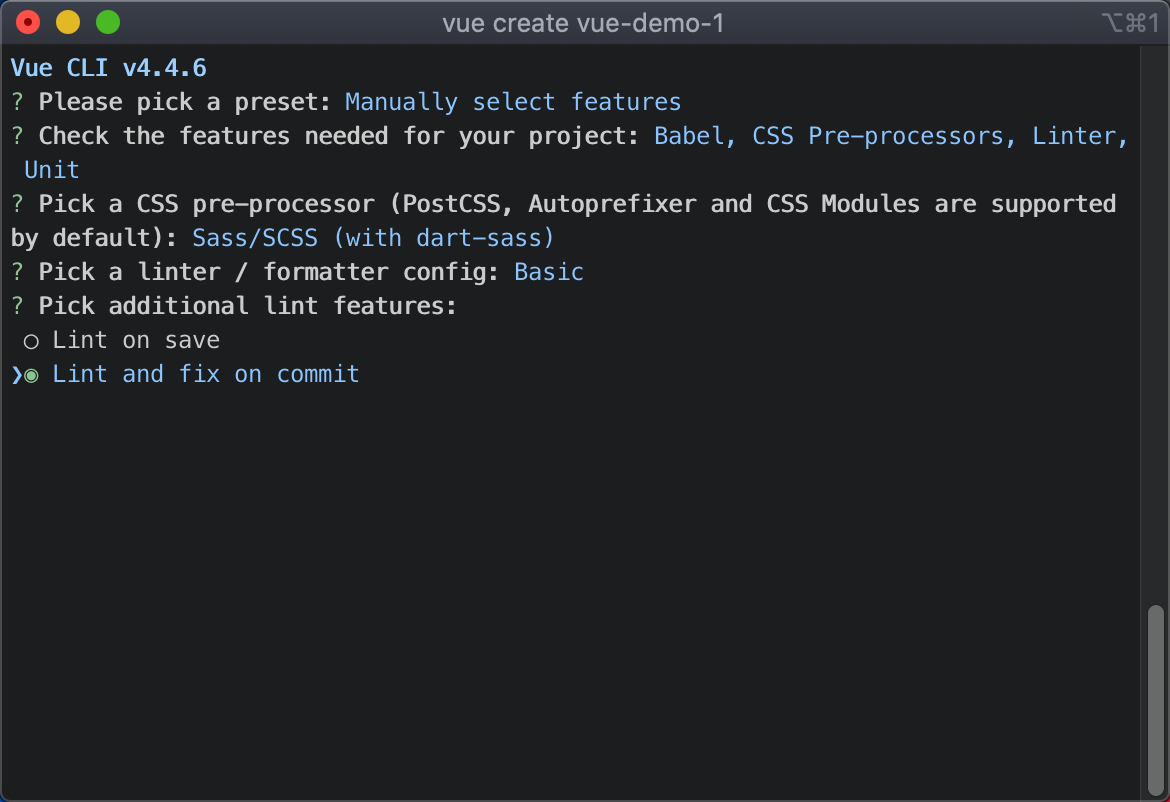
Task: Click the 'Babel,' feature text
Action: (x=695, y=136)
